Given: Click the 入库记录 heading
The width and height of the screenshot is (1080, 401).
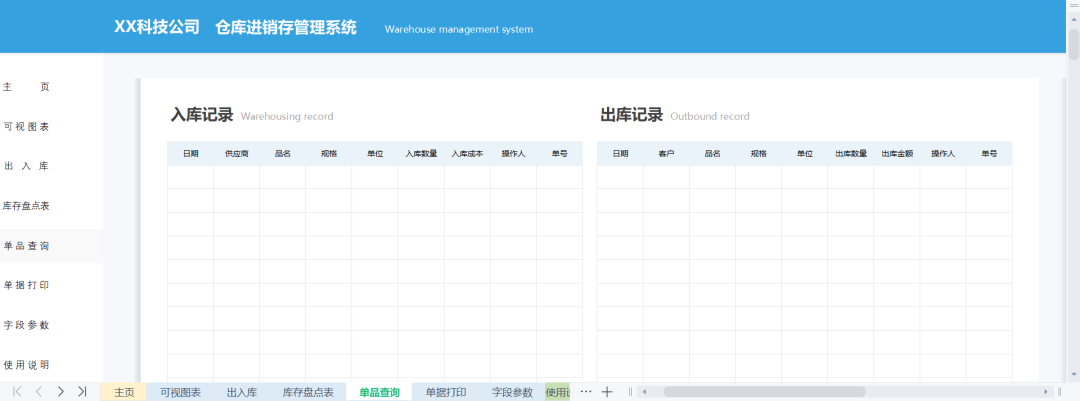Looking at the screenshot, I should [x=202, y=115].
